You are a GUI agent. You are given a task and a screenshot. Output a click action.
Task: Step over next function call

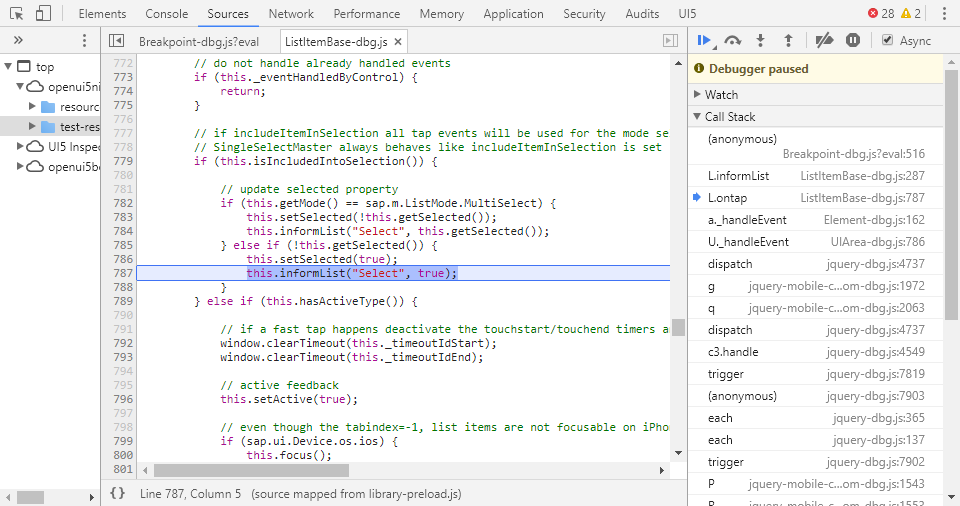coord(733,40)
